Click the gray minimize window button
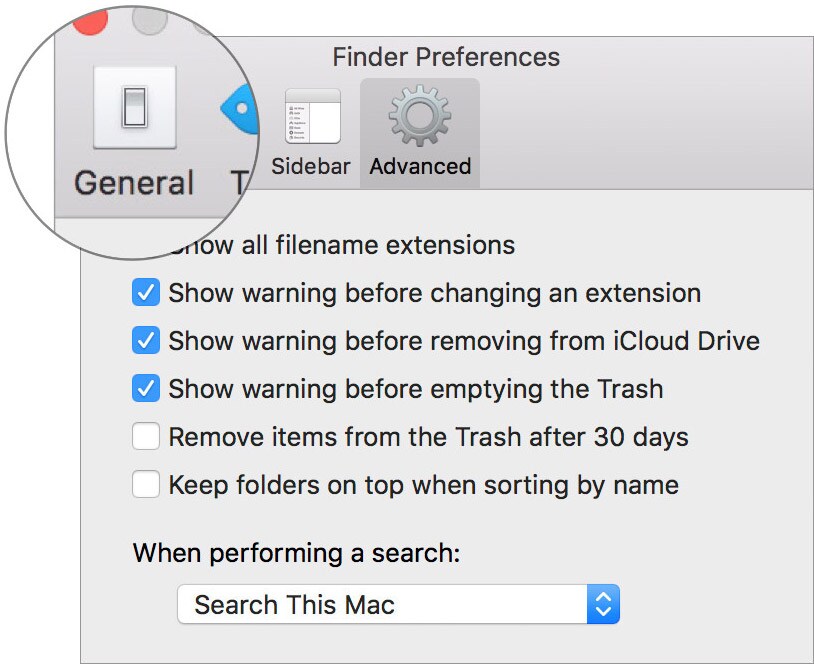This screenshot has height=664, width=814. tap(150, 16)
